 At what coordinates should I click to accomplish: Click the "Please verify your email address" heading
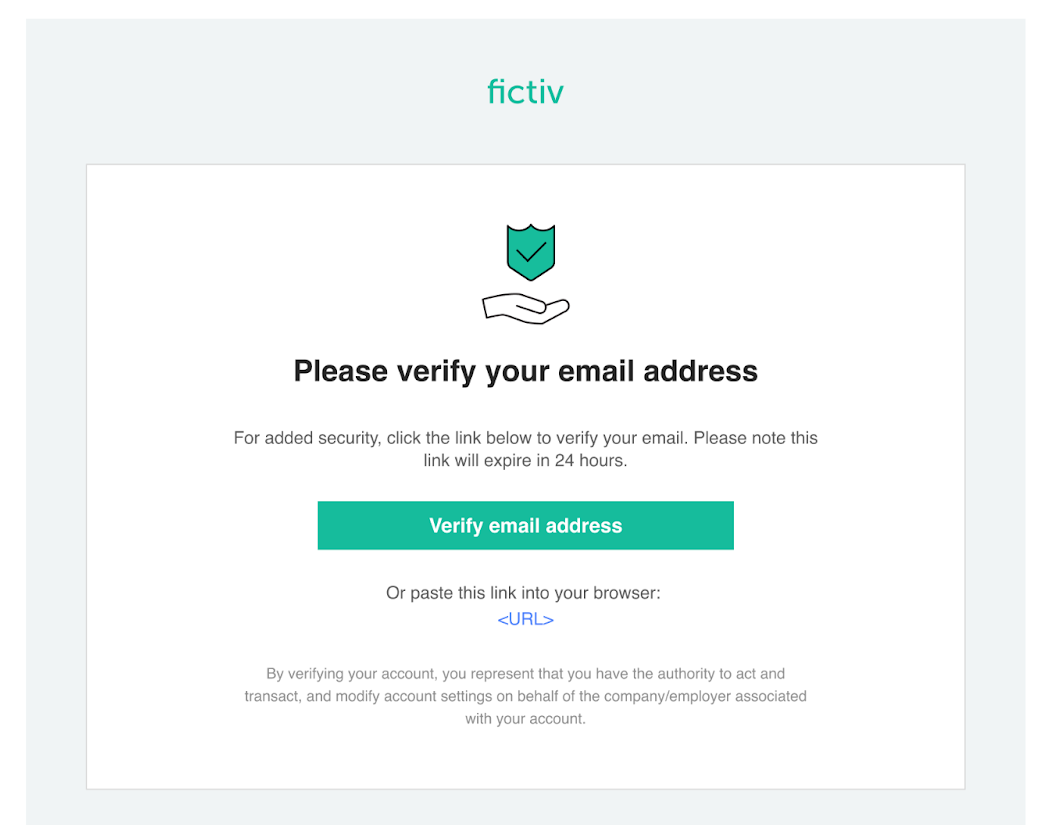click(x=525, y=372)
